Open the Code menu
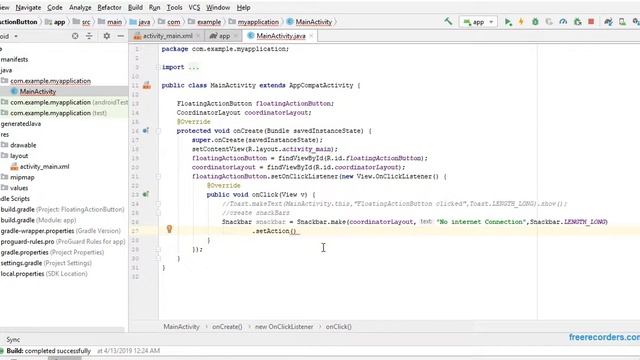The height and width of the screenshot is (360, 640). click(x=55, y=7)
